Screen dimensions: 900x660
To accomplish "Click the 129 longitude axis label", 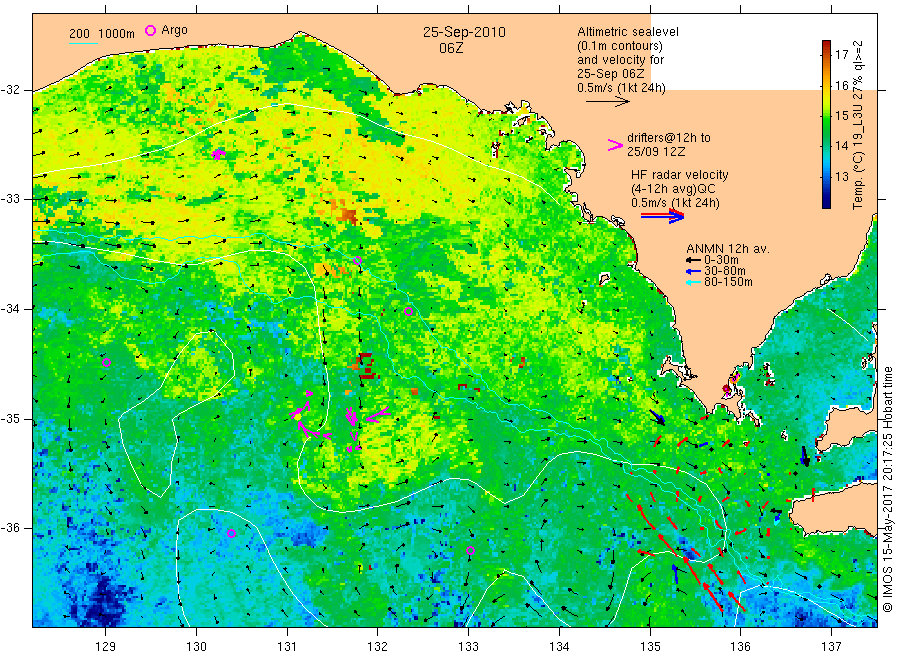I will click(x=106, y=647).
